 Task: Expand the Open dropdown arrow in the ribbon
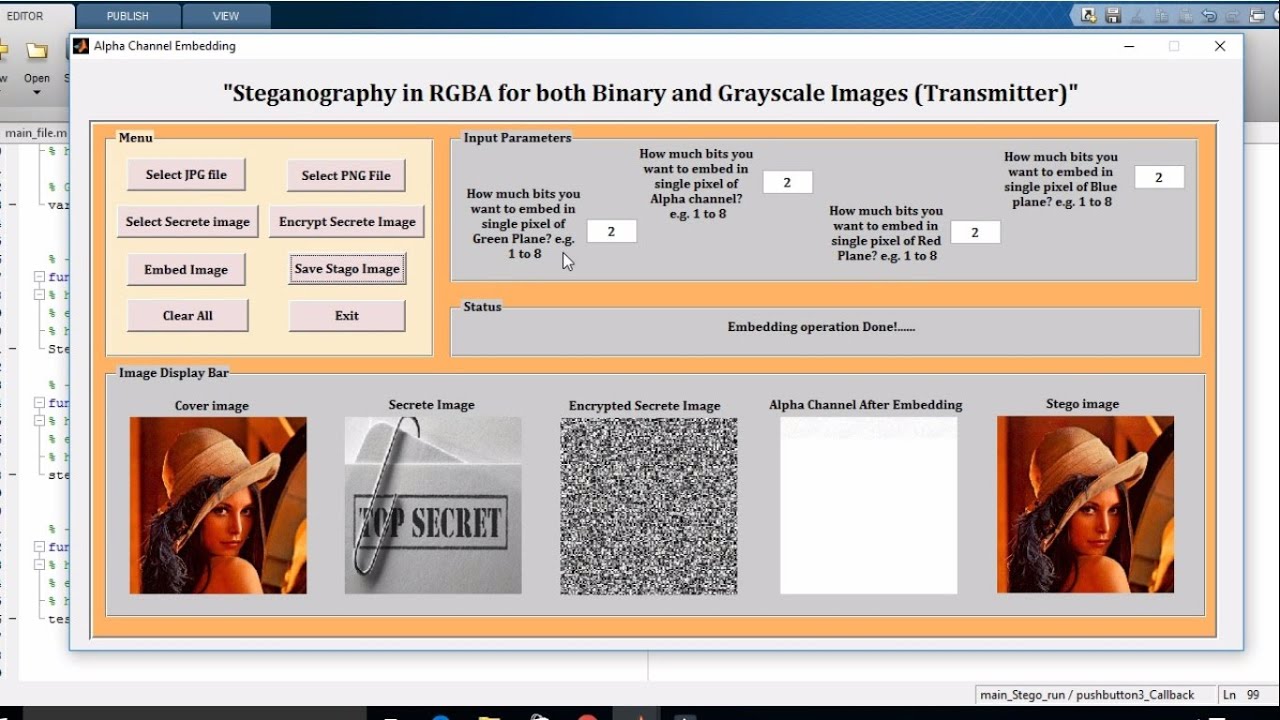[x=37, y=93]
